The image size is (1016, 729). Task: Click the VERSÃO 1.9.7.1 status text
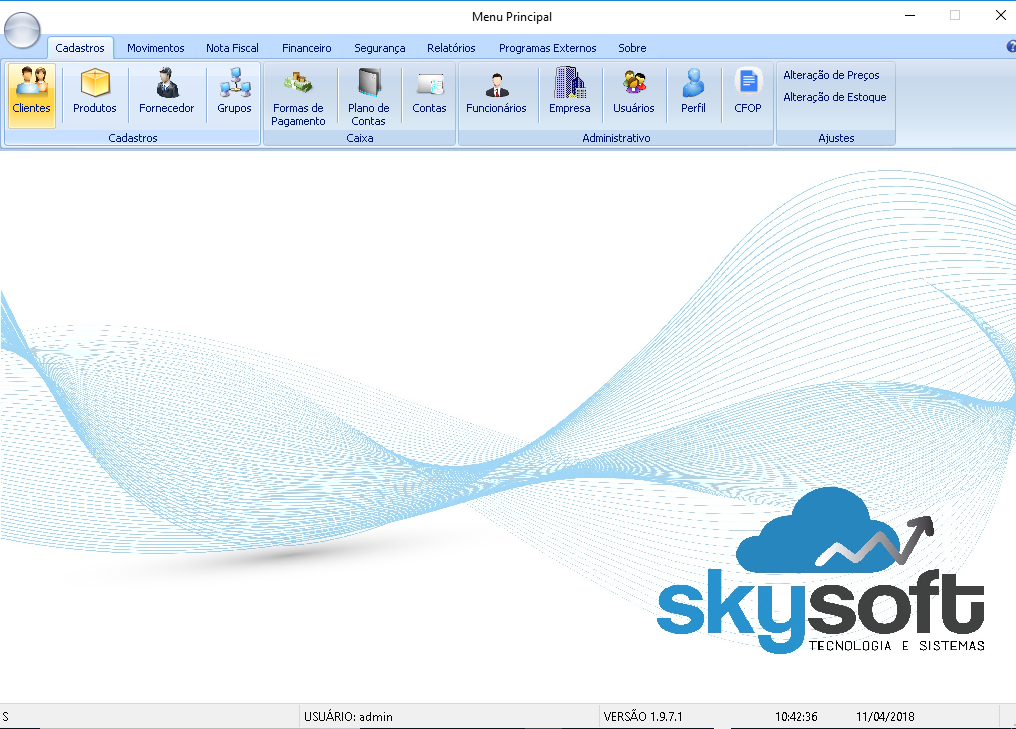pos(643,717)
